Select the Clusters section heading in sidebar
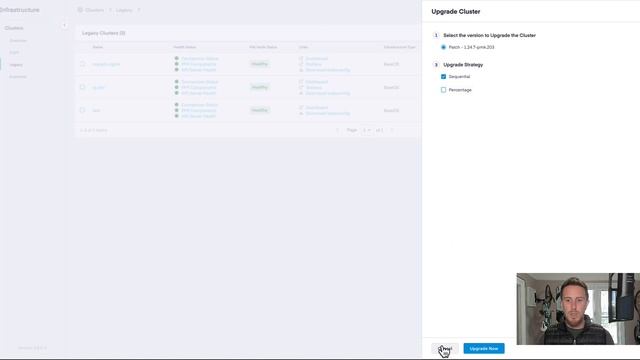The image size is (640, 360). click(14, 28)
